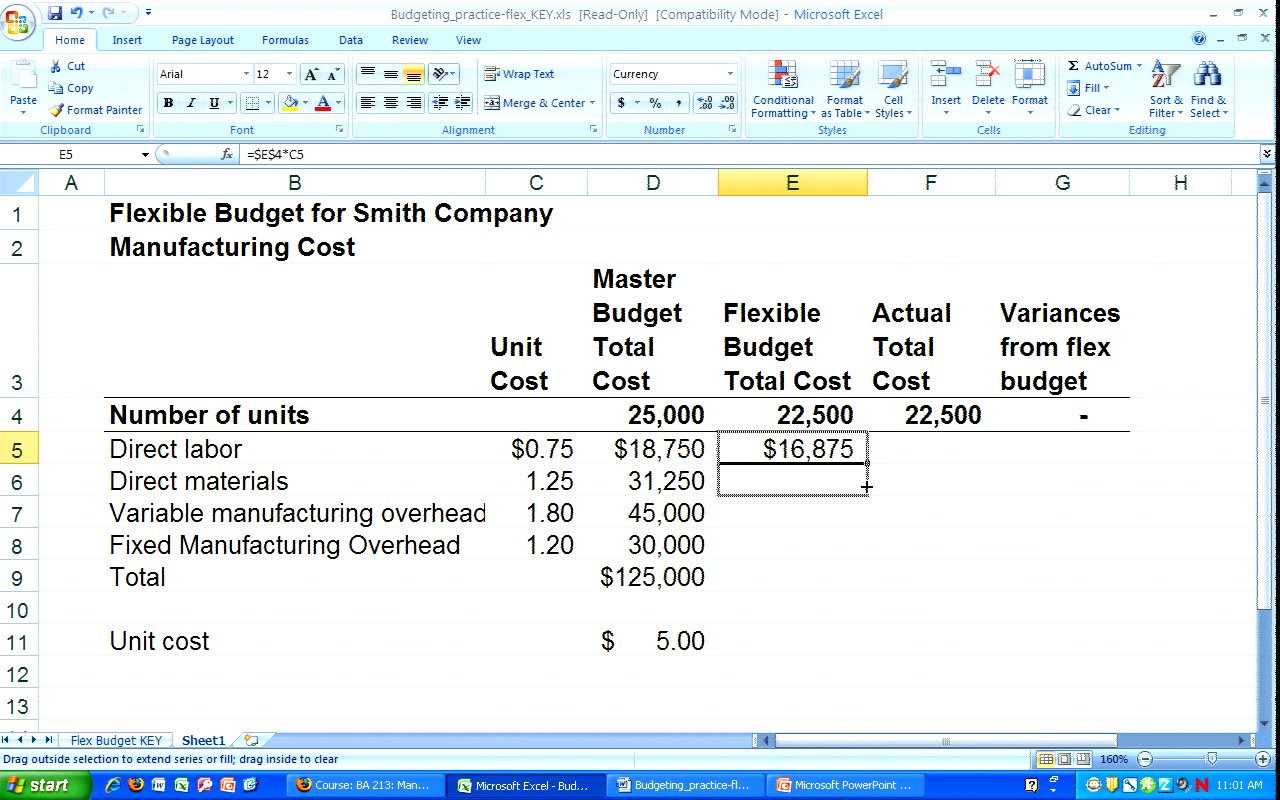Image resolution: width=1280 pixels, height=800 pixels.
Task: Expand the Currency number format dropdown
Action: pyautogui.click(x=730, y=74)
